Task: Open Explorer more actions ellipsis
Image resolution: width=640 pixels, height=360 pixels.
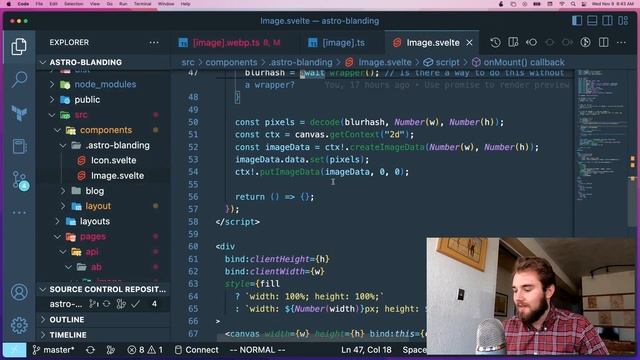Action: point(153,42)
